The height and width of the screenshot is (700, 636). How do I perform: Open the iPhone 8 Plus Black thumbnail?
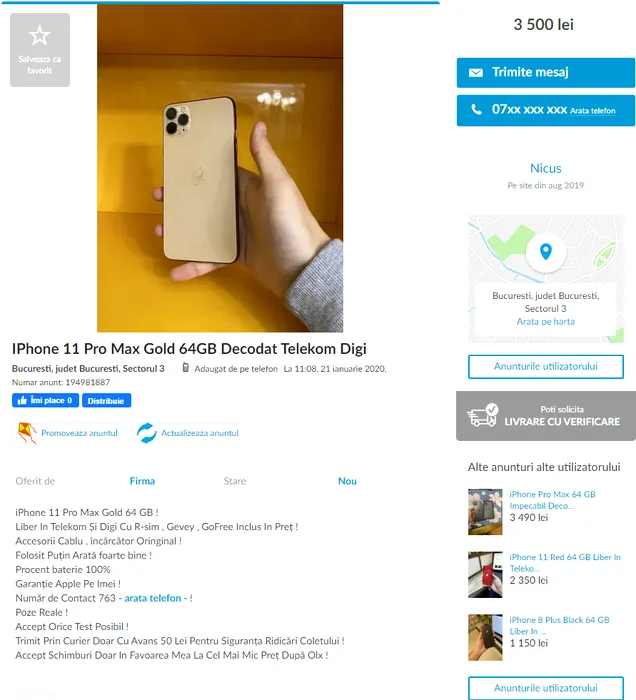[x=485, y=638]
